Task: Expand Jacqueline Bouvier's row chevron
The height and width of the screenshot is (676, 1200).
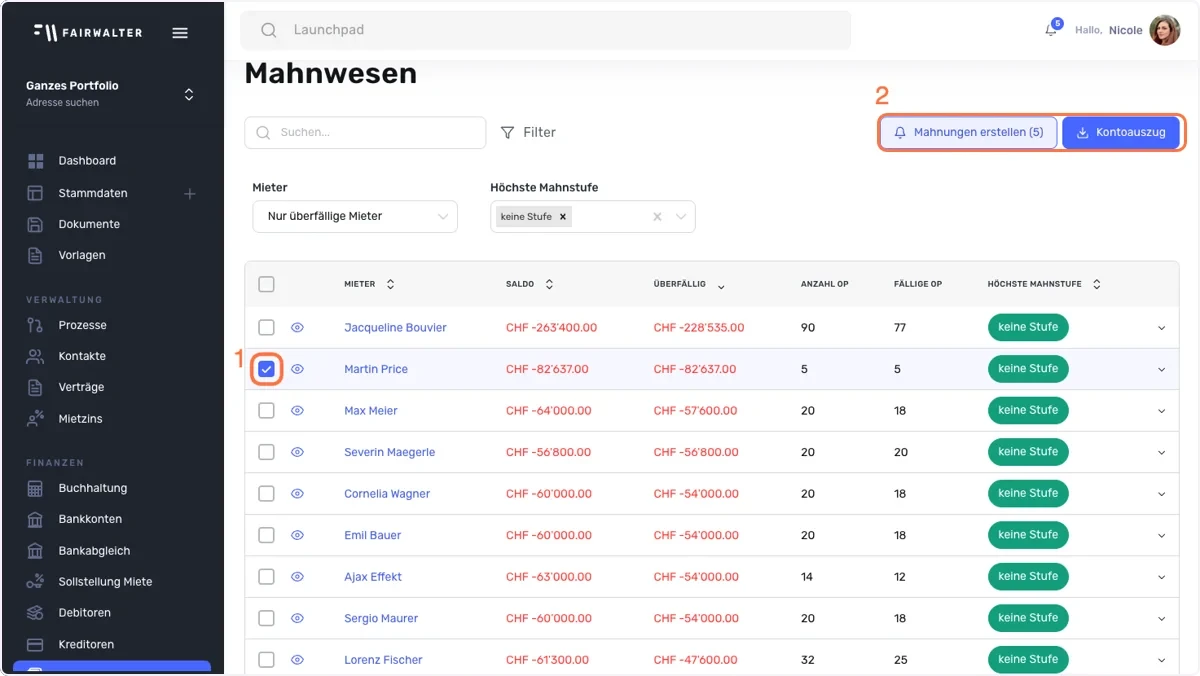Action: (x=1161, y=328)
